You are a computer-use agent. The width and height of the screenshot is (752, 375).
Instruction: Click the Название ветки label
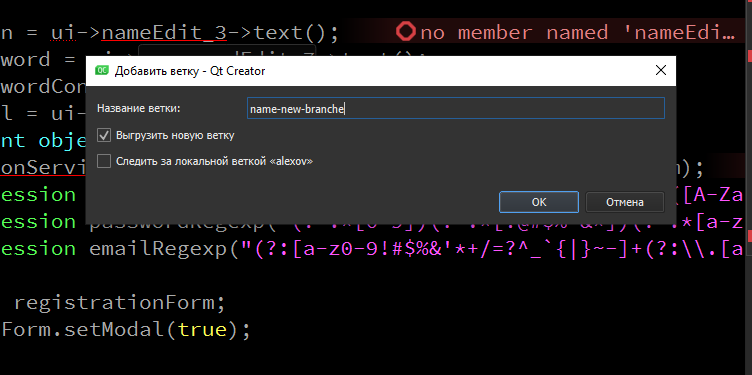(139, 108)
